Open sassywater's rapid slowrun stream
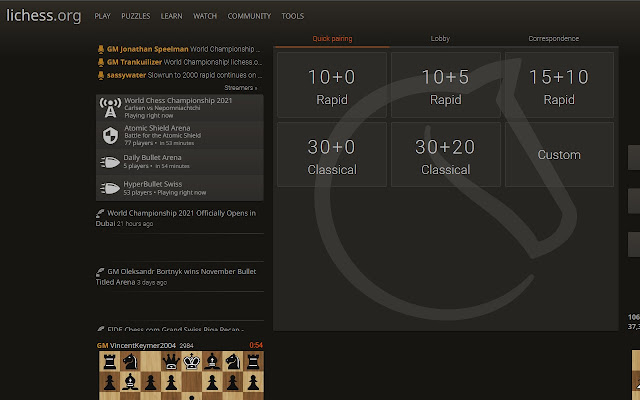640x400 pixels. pos(180,76)
